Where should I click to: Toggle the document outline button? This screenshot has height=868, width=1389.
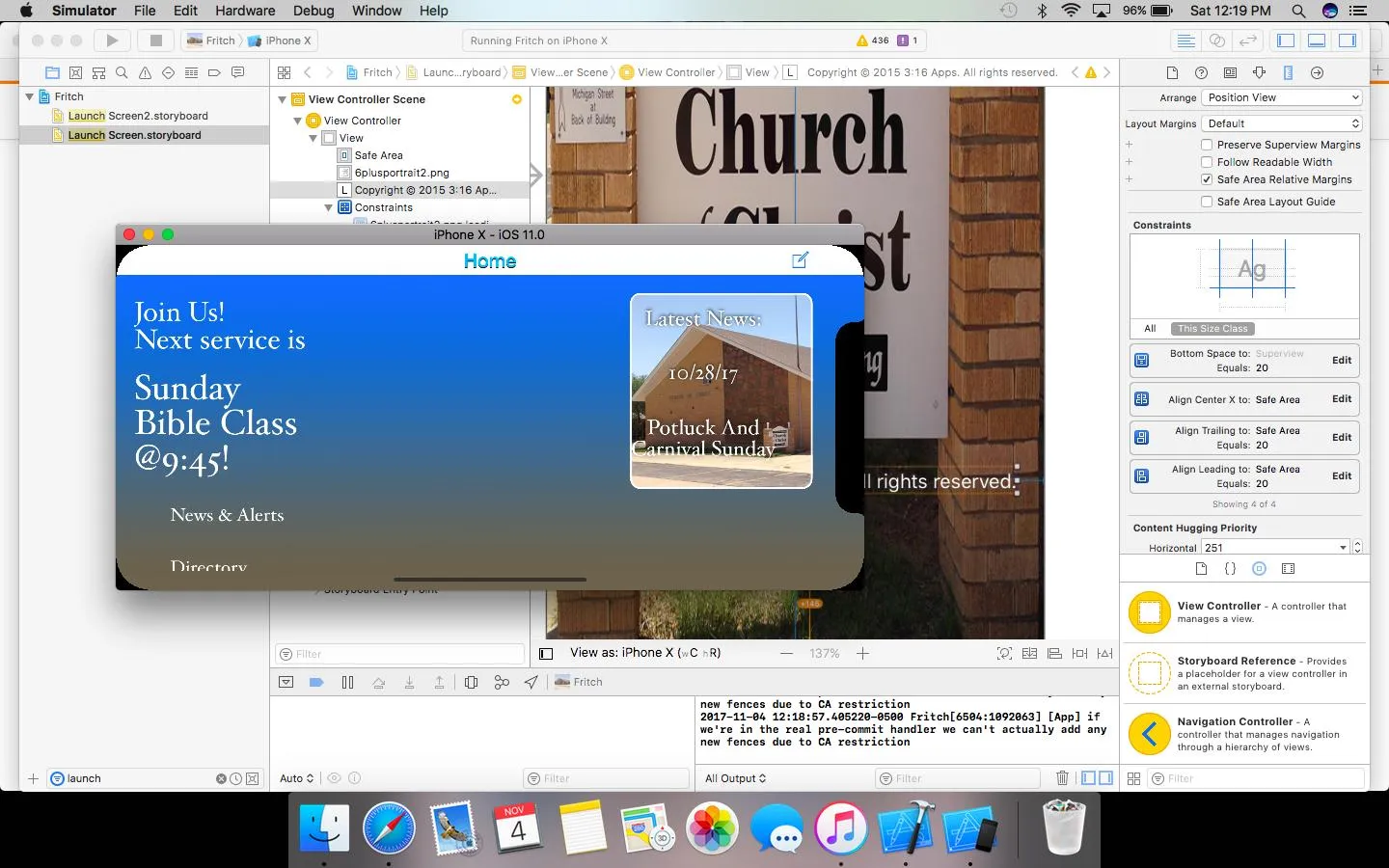tap(546, 653)
